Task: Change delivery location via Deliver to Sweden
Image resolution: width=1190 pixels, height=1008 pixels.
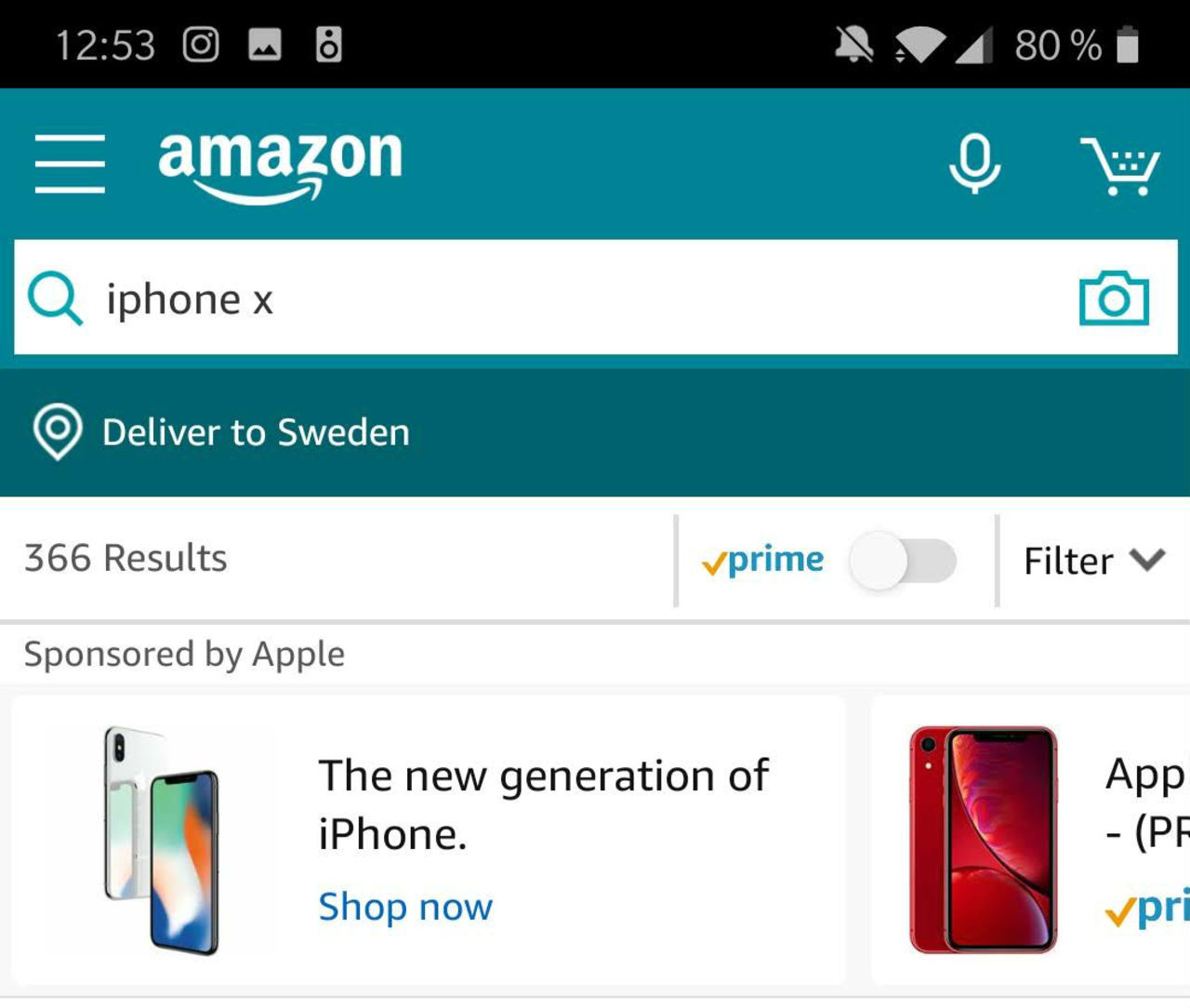Action: point(256,431)
